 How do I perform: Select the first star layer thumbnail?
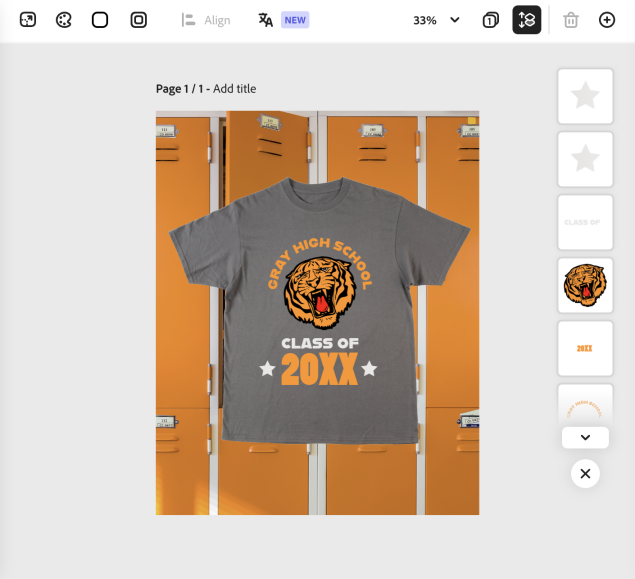click(585, 96)
